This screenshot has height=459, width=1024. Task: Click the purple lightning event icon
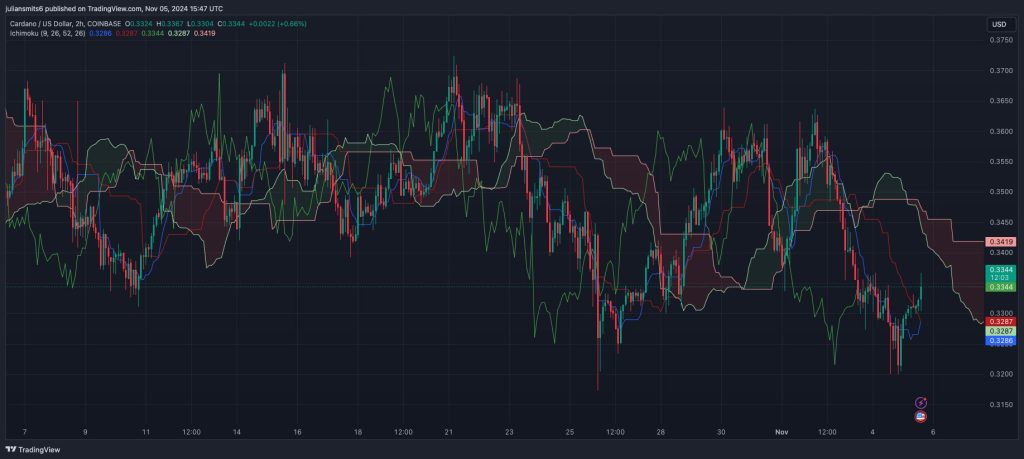[x=920, y=402]
